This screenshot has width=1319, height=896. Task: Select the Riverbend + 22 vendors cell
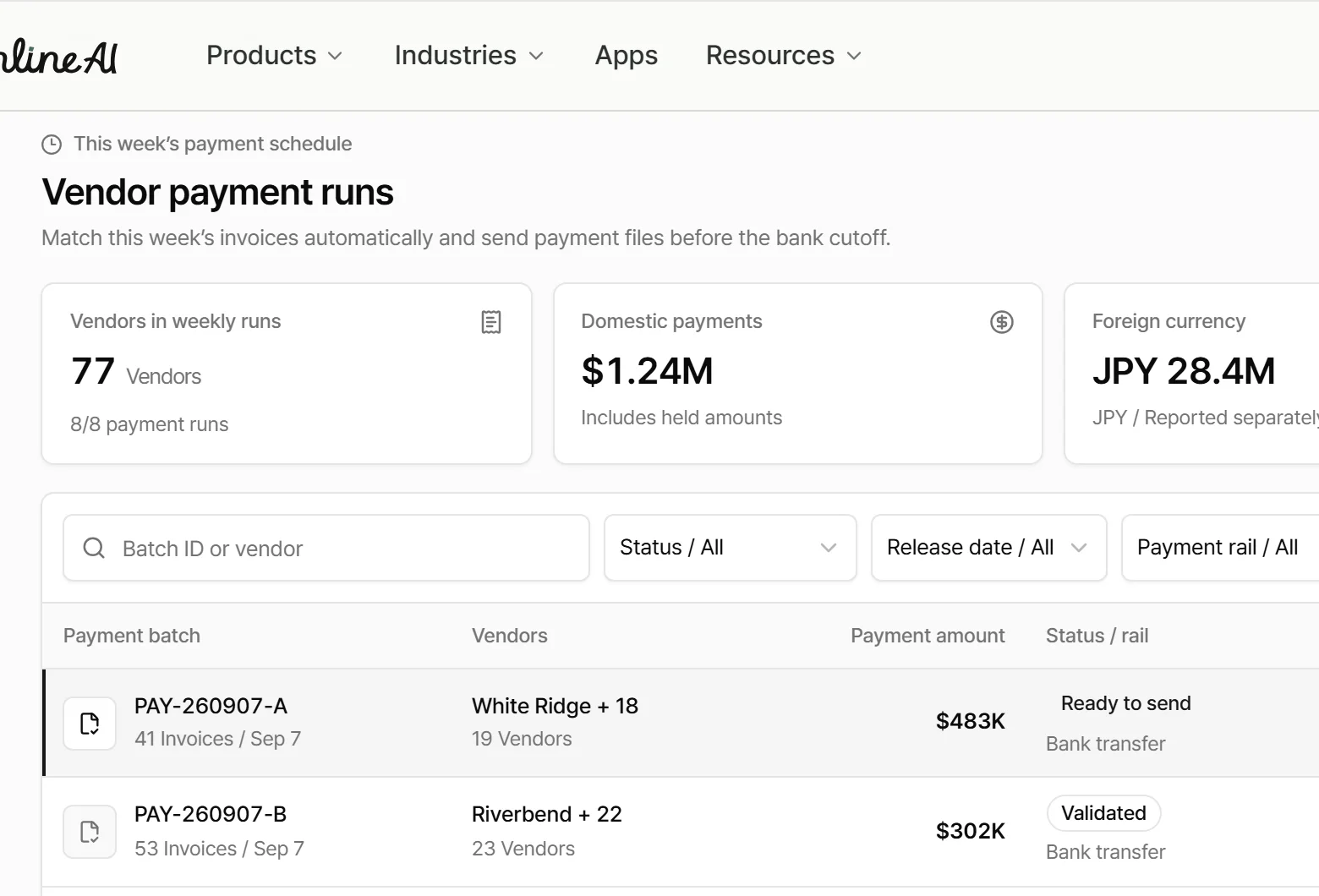547,814
